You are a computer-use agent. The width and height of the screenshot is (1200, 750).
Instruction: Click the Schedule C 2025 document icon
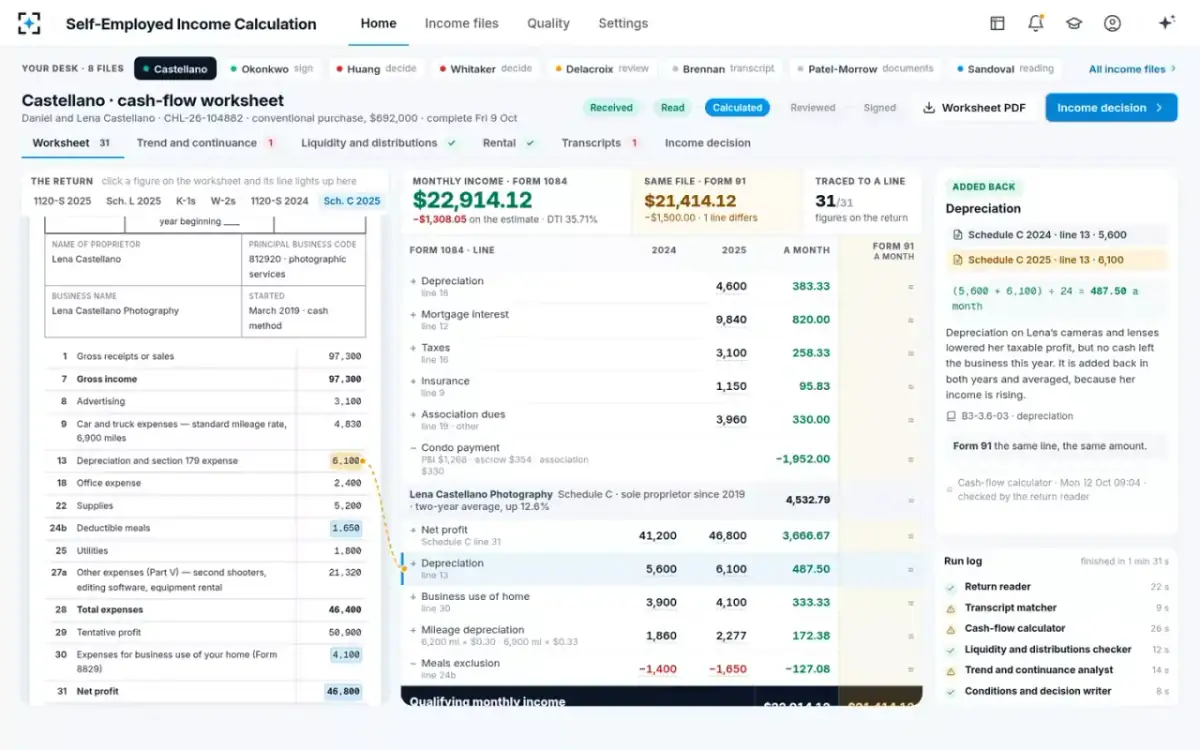click(x=958, y=260)
